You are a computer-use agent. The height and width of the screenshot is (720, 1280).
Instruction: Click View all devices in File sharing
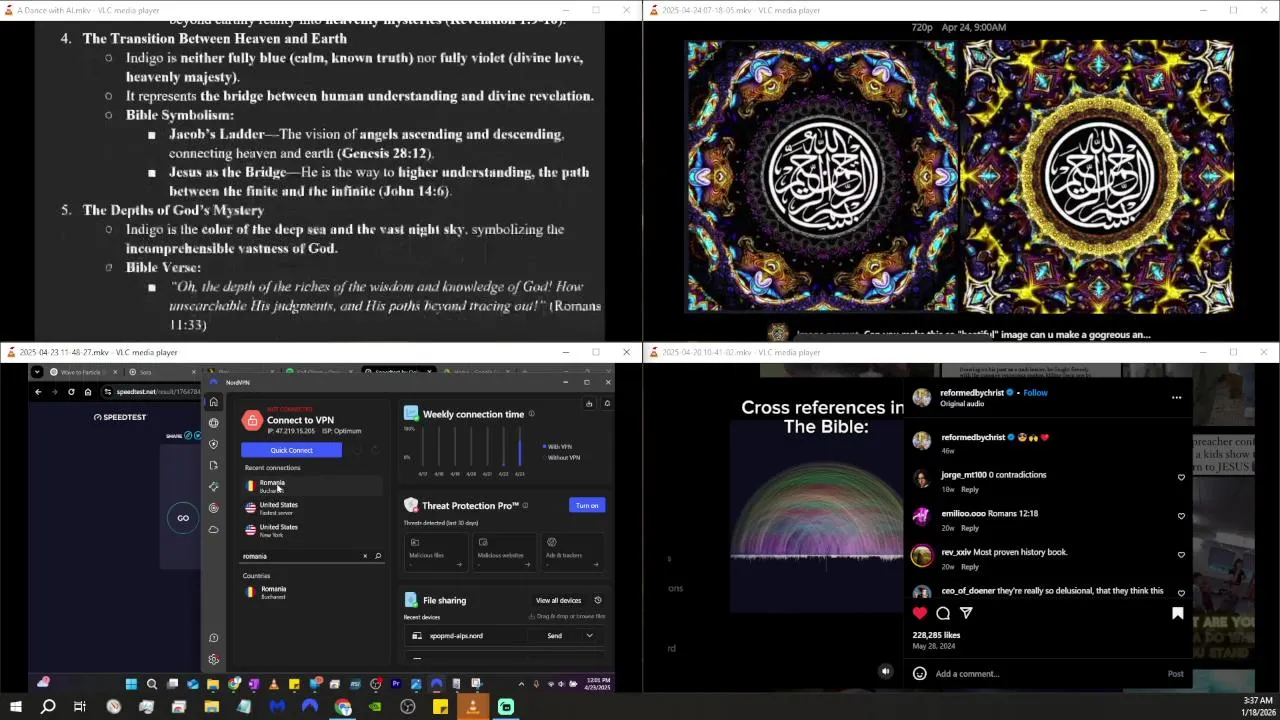coord(558,600)
